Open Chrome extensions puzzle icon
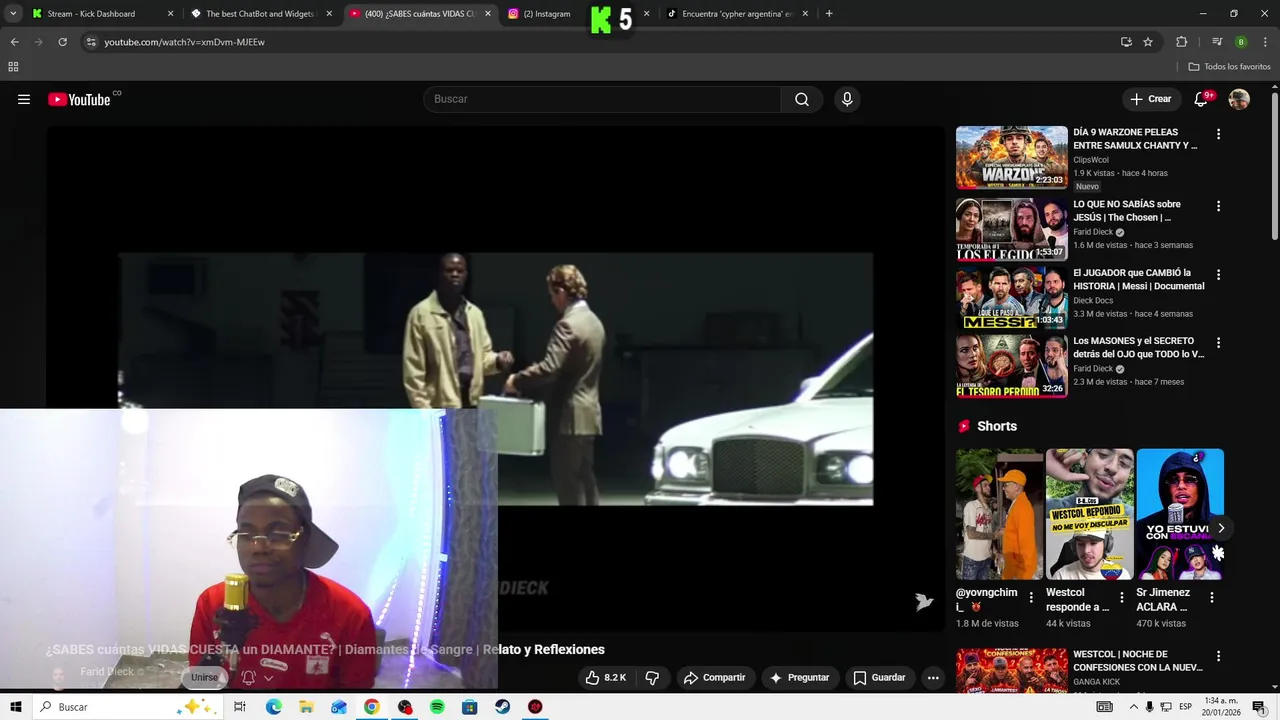This screenshot has height=720, width=1280. [1181, 42]
